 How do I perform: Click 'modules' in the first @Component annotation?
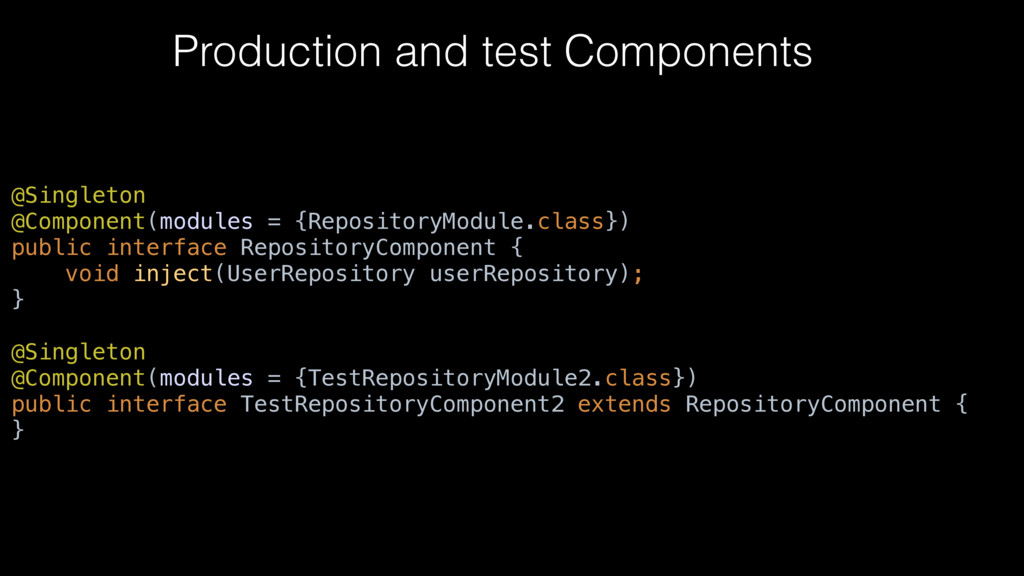tap(206, 222)
